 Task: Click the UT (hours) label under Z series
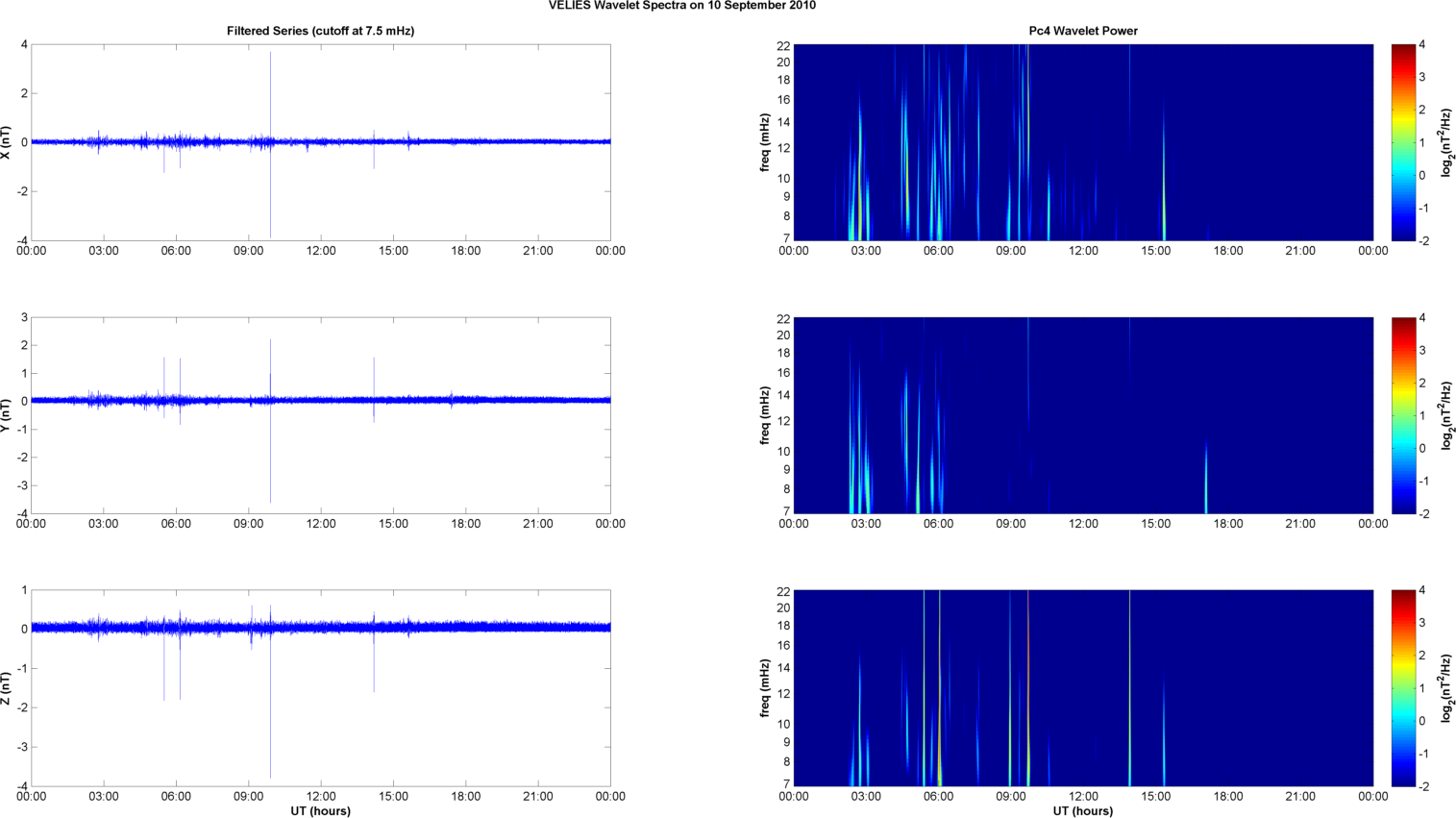coord(320,811)
